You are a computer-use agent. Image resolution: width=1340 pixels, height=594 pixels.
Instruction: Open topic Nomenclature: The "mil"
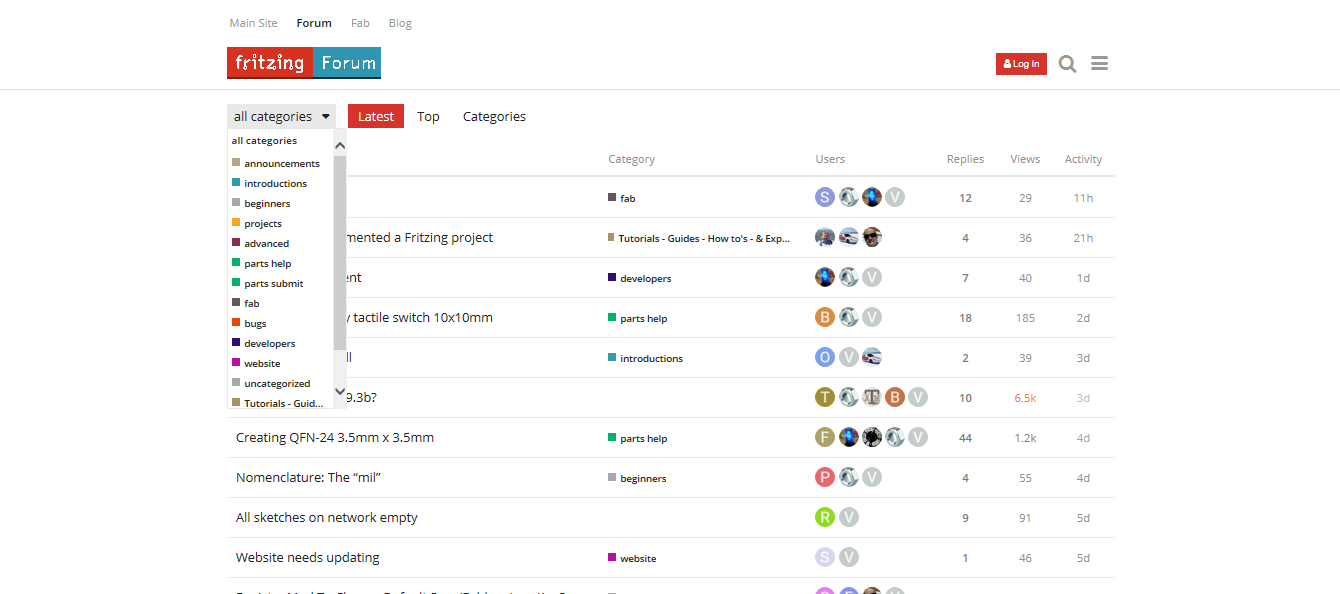click(308, 477)
